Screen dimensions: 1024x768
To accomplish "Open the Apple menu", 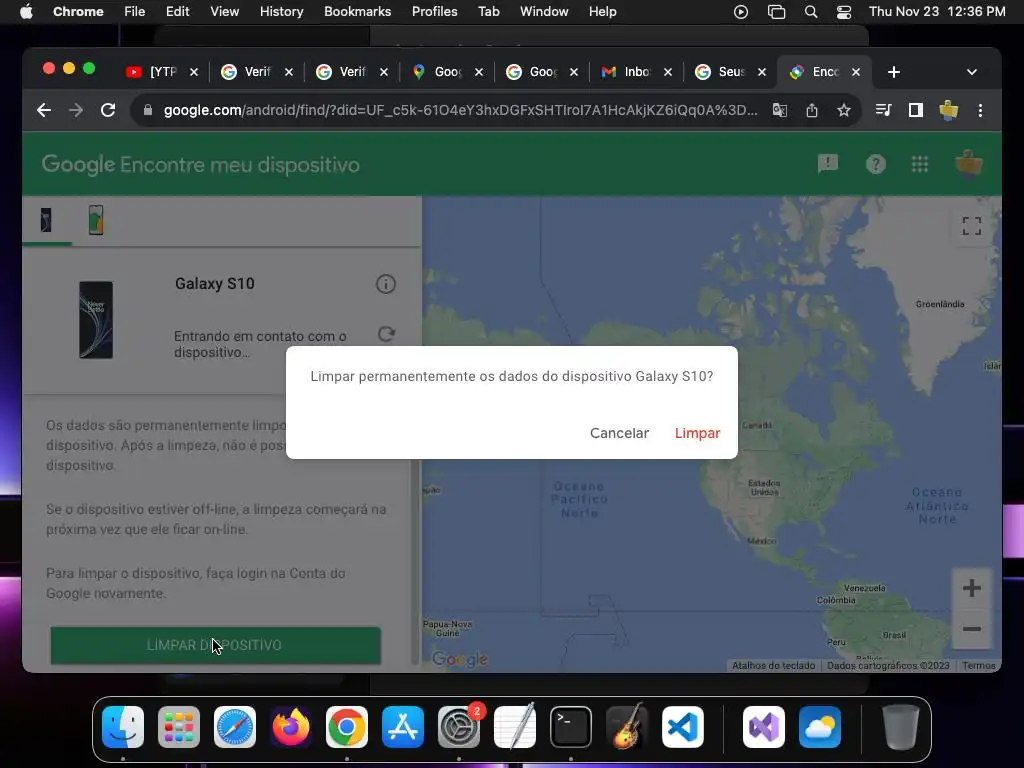I will [25, 12].
